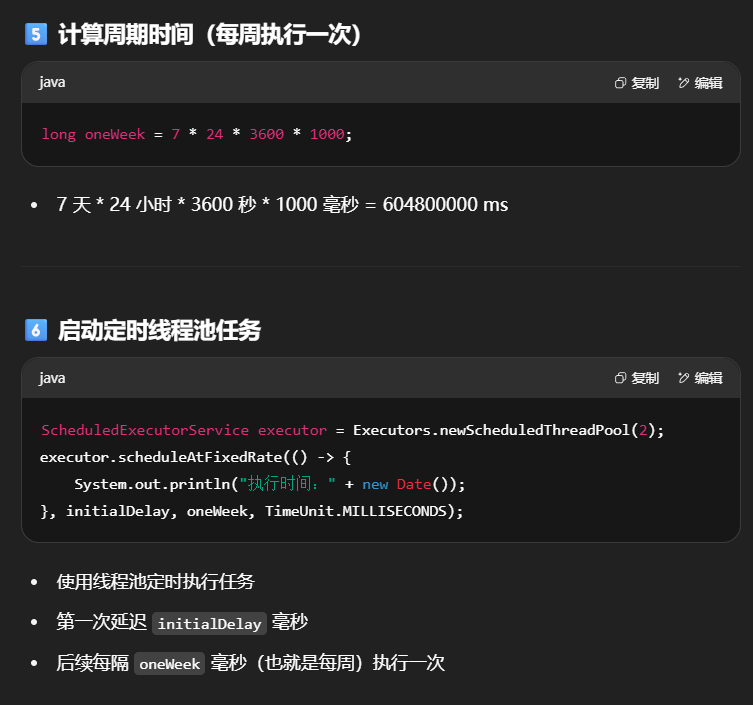This screenshot has height=705, width=753.
Task: Click the edit pencil icon in the oneWeek code block
Action: pos(684,83)
